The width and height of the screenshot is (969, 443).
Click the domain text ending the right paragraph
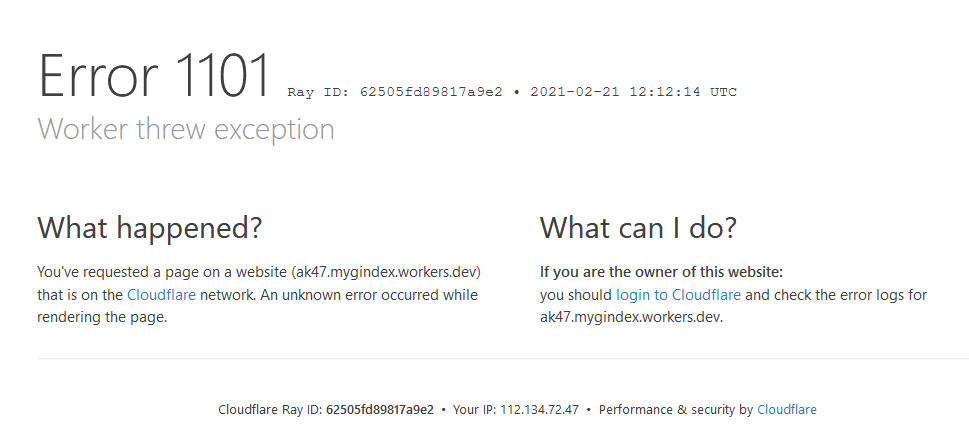[x=632, y=318]
